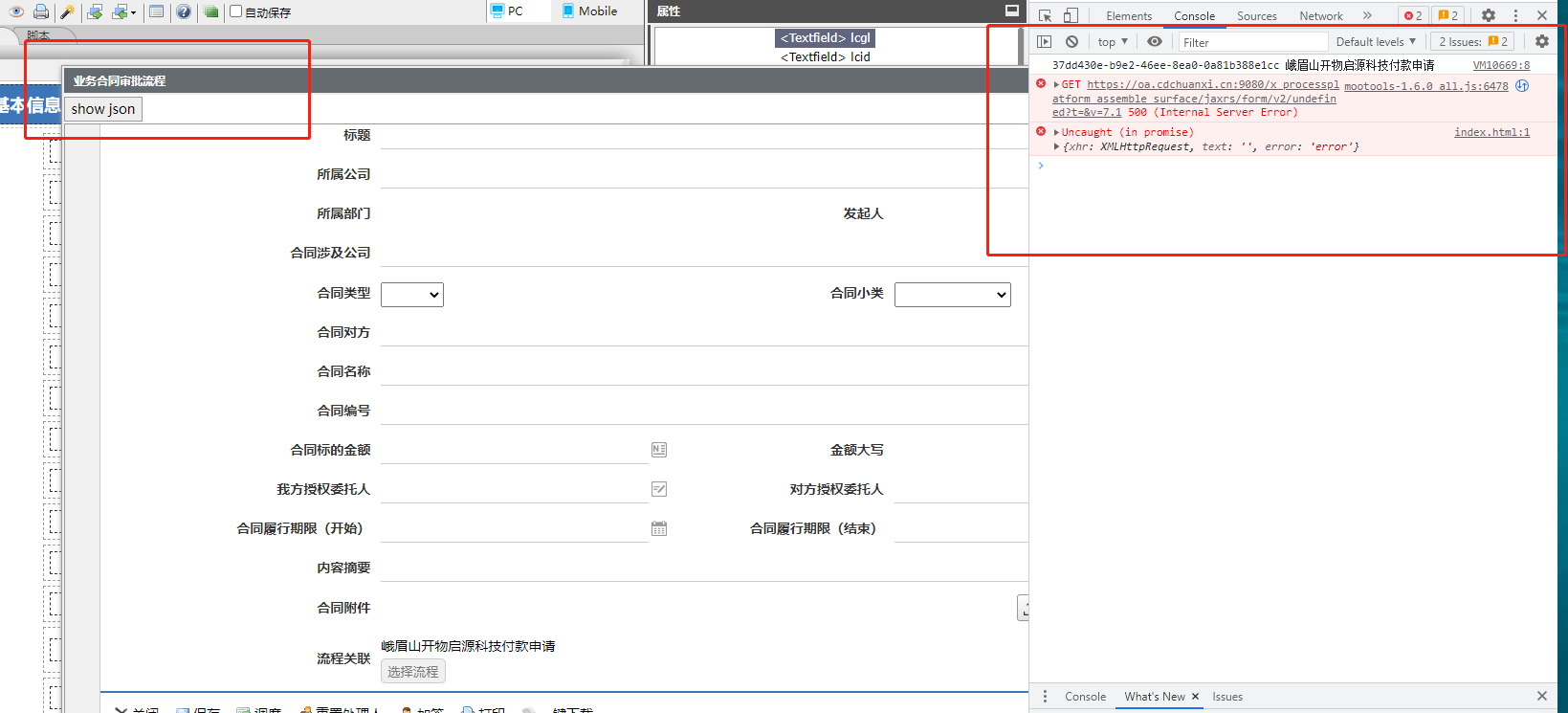Clear the console with the block icon
1568x713 pixels.
click(x=1072, y=42)
